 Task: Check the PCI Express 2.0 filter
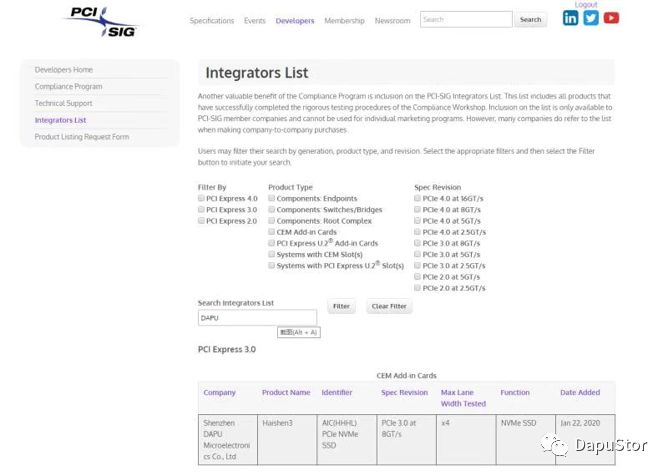click(201, 220)
